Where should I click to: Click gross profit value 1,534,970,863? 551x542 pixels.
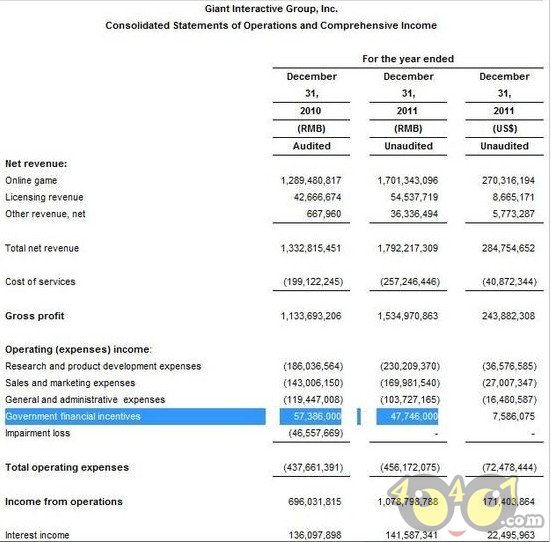tap(408, 316)
